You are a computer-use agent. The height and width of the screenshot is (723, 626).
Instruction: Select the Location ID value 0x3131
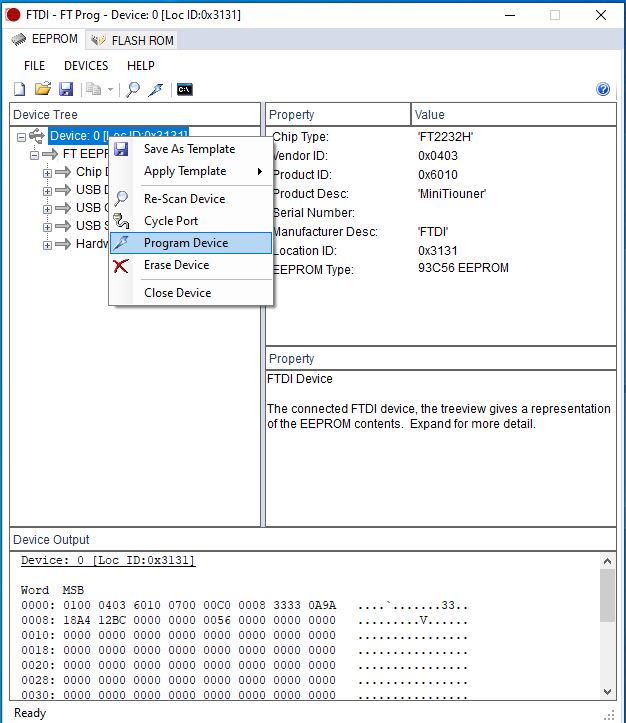(x=438, y=251)
